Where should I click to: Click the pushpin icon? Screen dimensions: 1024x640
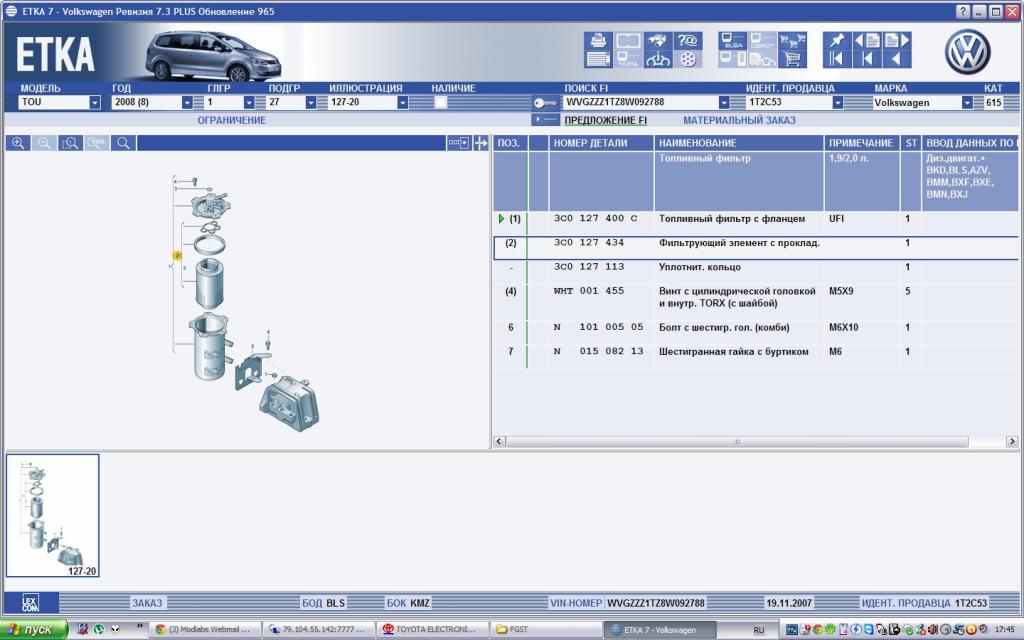(x=837, y=40)
